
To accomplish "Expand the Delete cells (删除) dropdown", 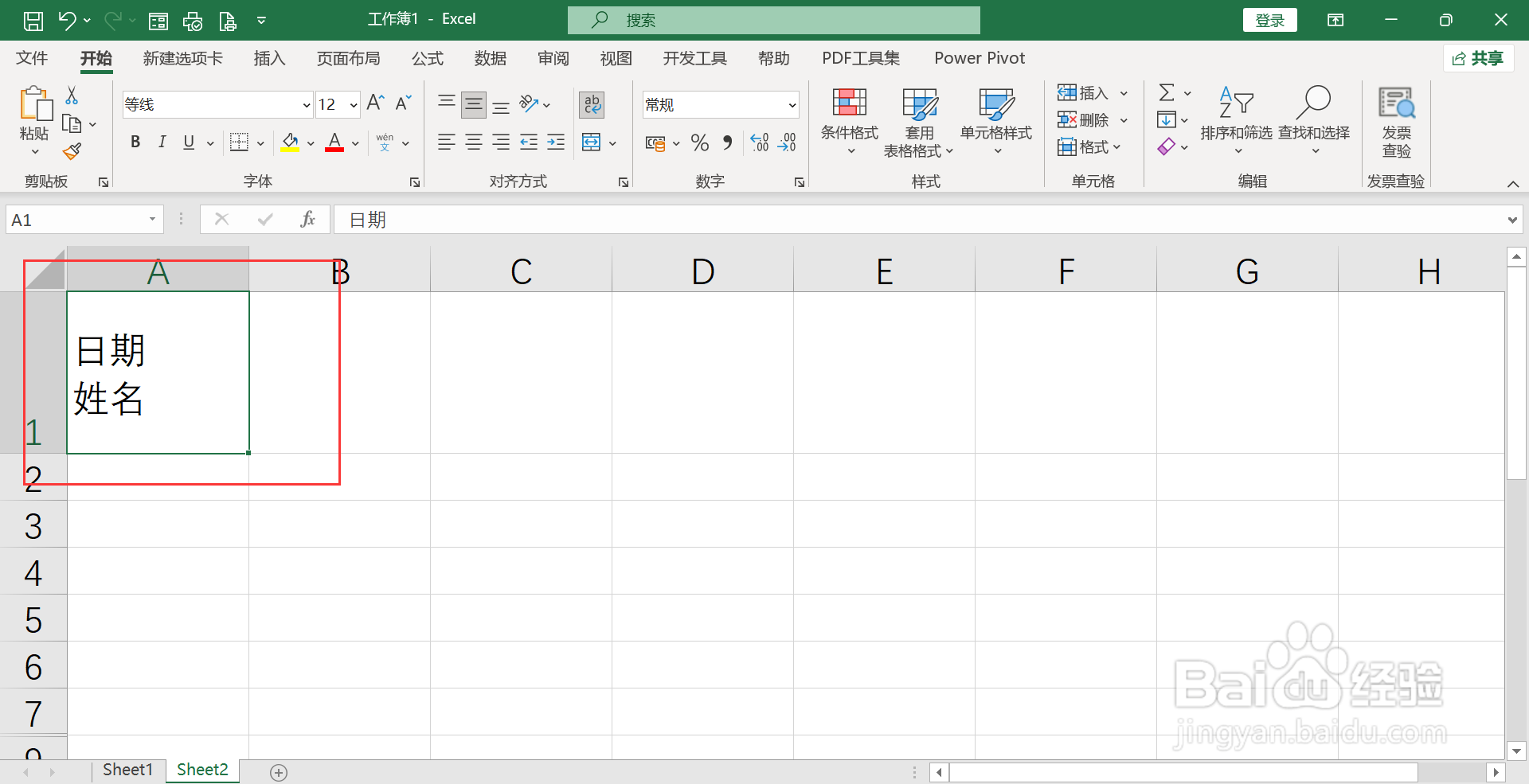I will coord(1124,120).
